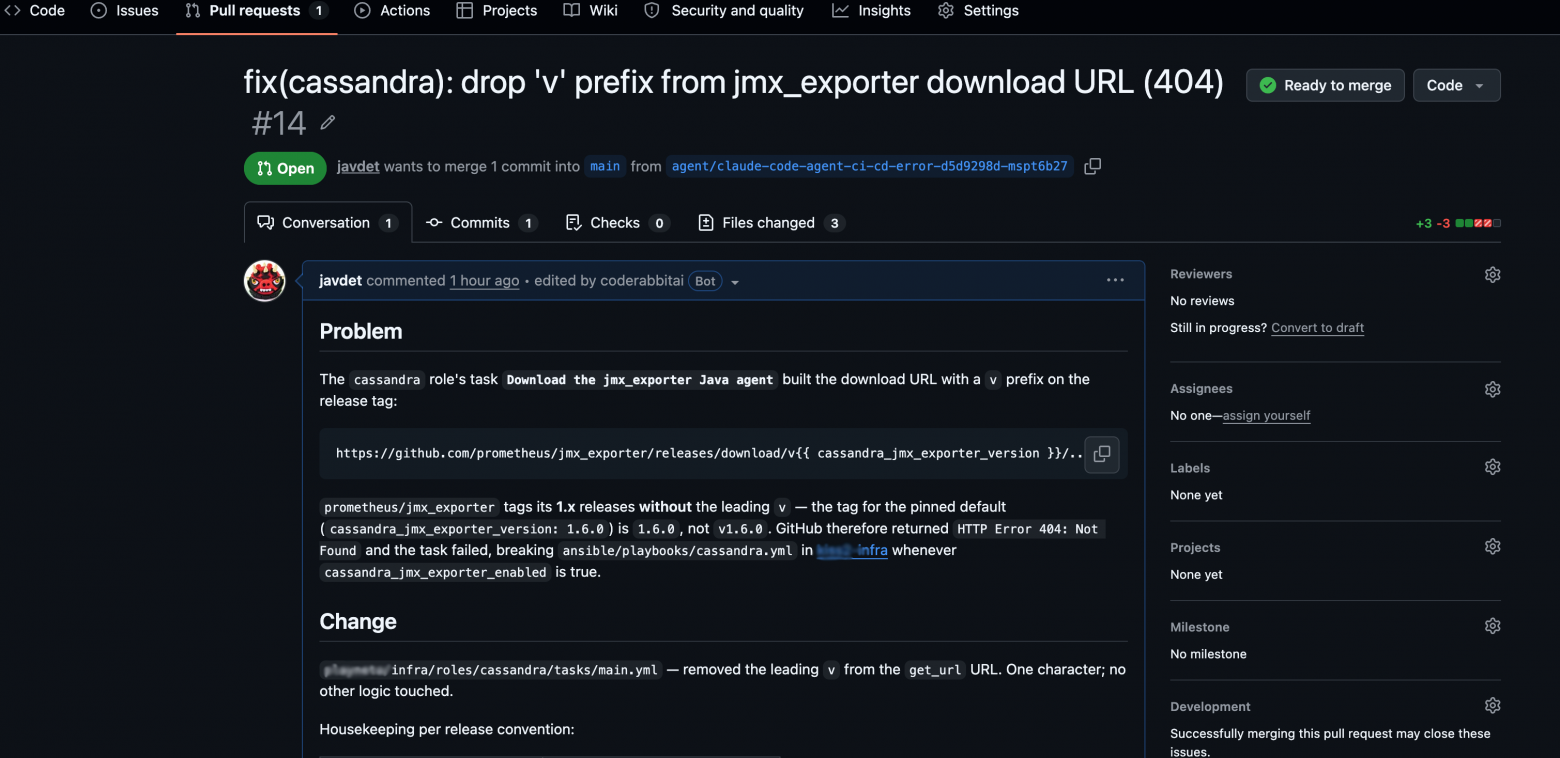Click 'None yet' under Labels

[1196, 495]
